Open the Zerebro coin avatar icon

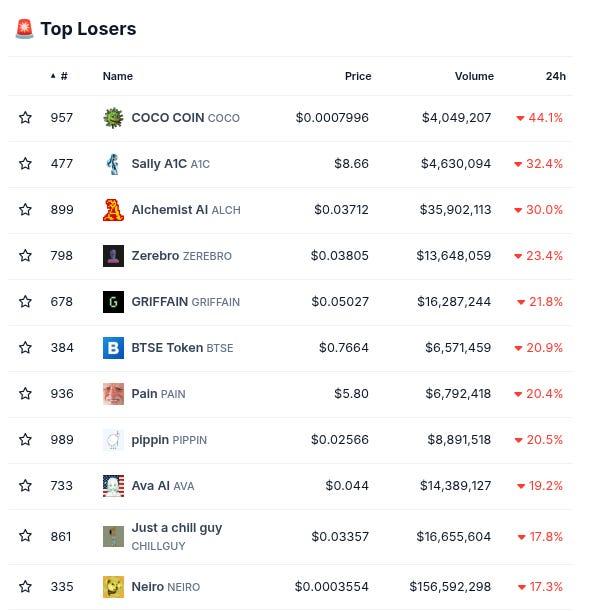[x=113, y=256]
